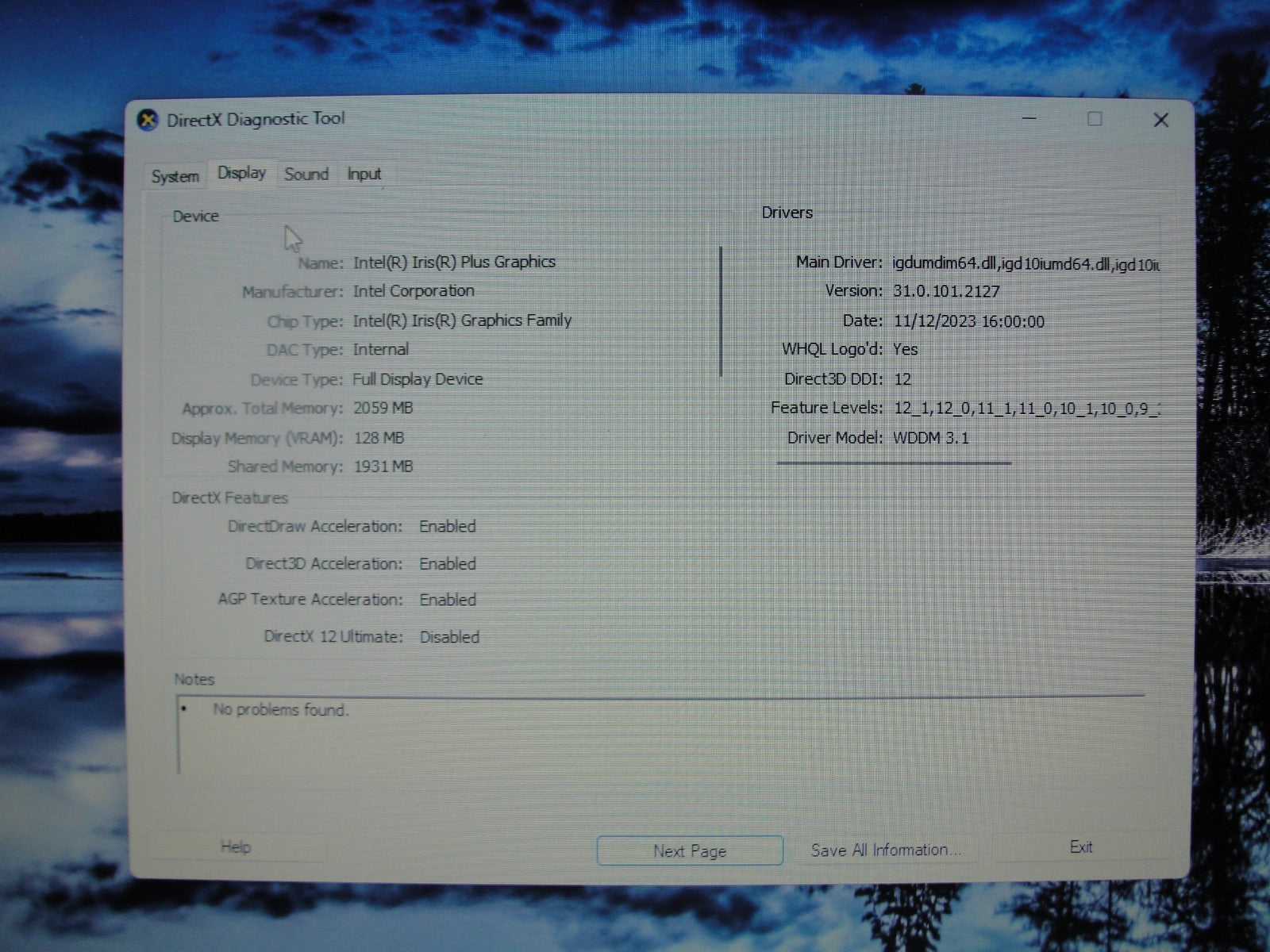Minimize the DirectX Diagnostic Tool window
The width and height of the screenshot is (1270, 952).
1029,119
